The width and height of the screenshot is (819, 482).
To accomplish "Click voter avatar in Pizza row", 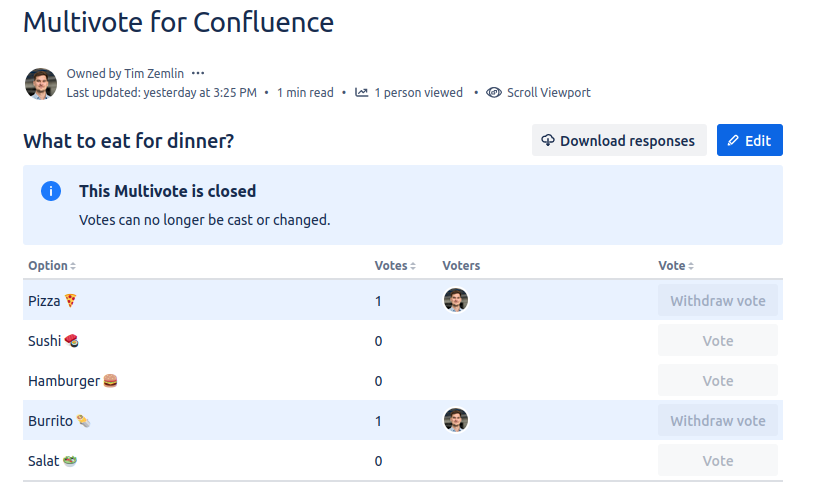I will click(x=456, y=300).
